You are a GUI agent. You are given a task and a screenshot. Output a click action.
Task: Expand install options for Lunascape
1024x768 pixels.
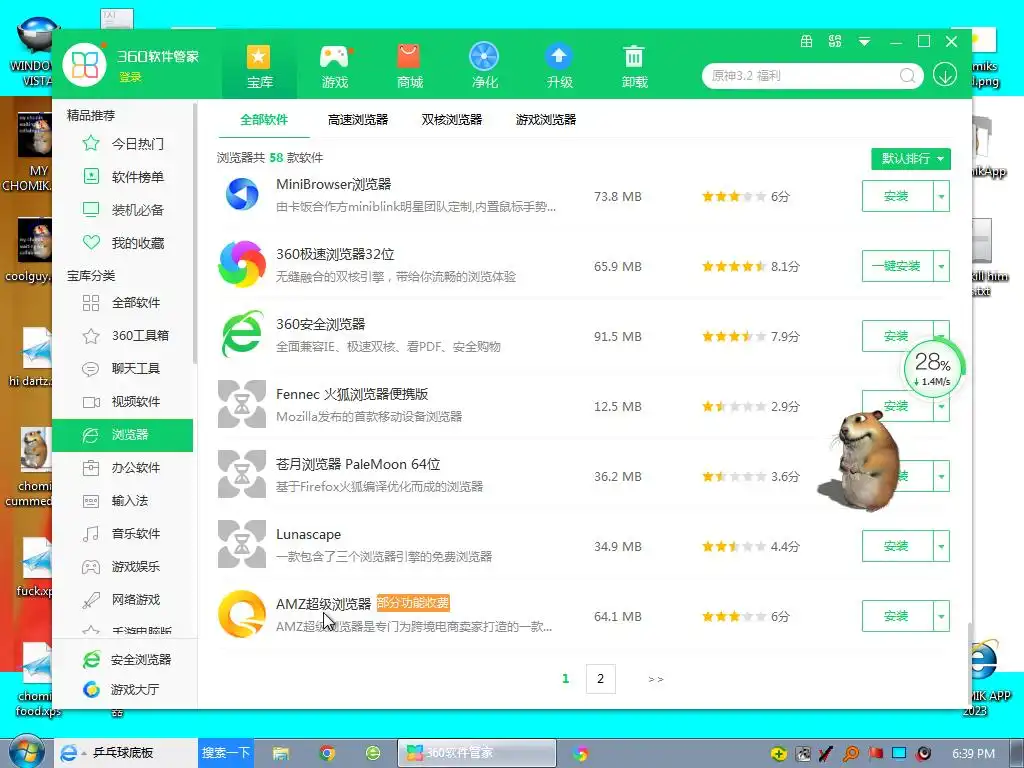[941, 547]
